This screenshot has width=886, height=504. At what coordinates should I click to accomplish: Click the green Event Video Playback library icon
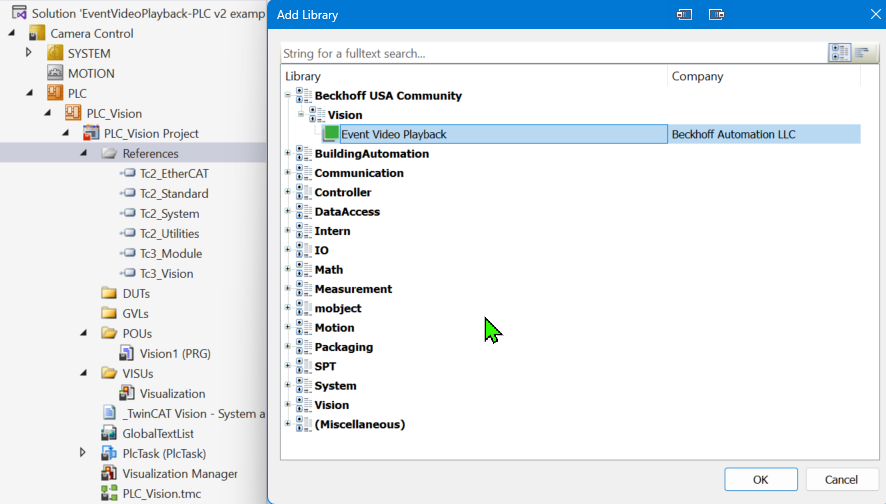(x=331, y=134)
